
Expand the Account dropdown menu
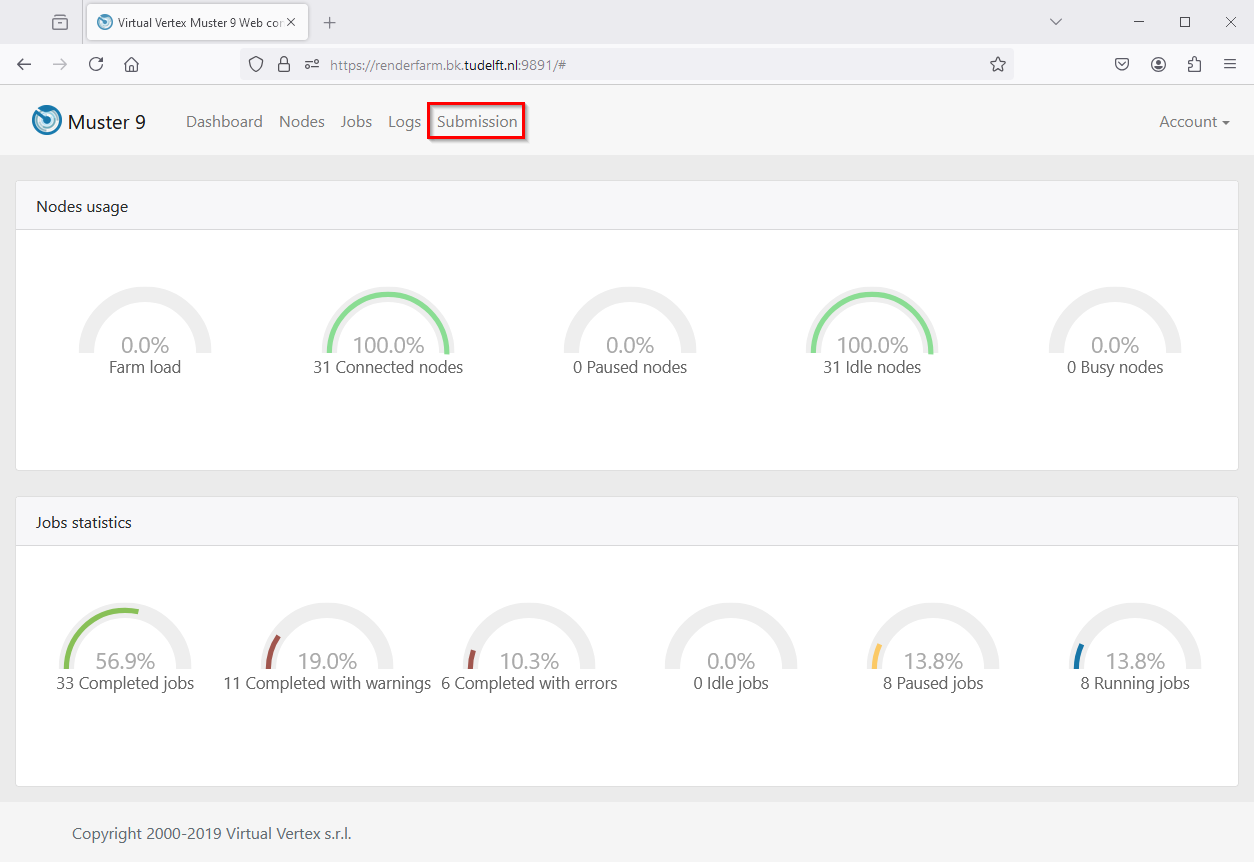click(x=1194, y=122)
